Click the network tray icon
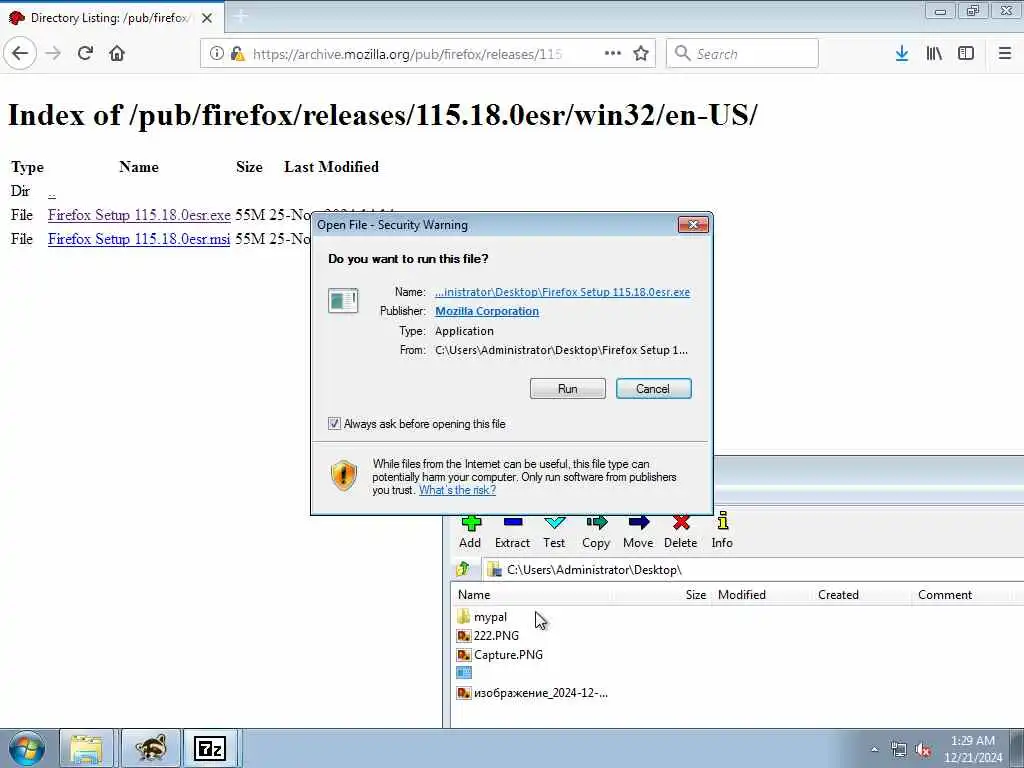The height and width of the screenshot is (768, 1024). [x=899, y=750]
